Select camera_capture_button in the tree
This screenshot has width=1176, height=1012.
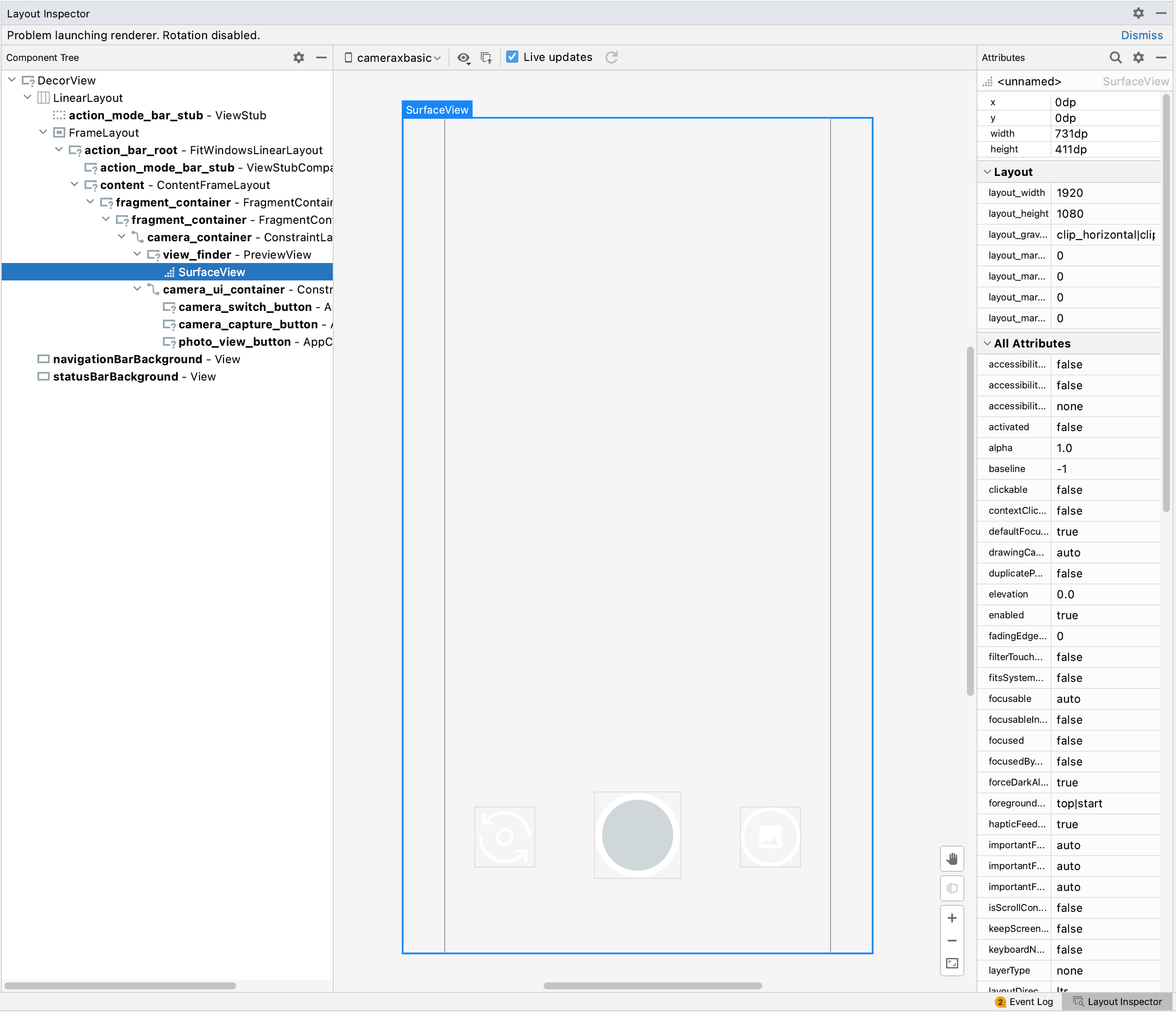click(x=247, y=324)
